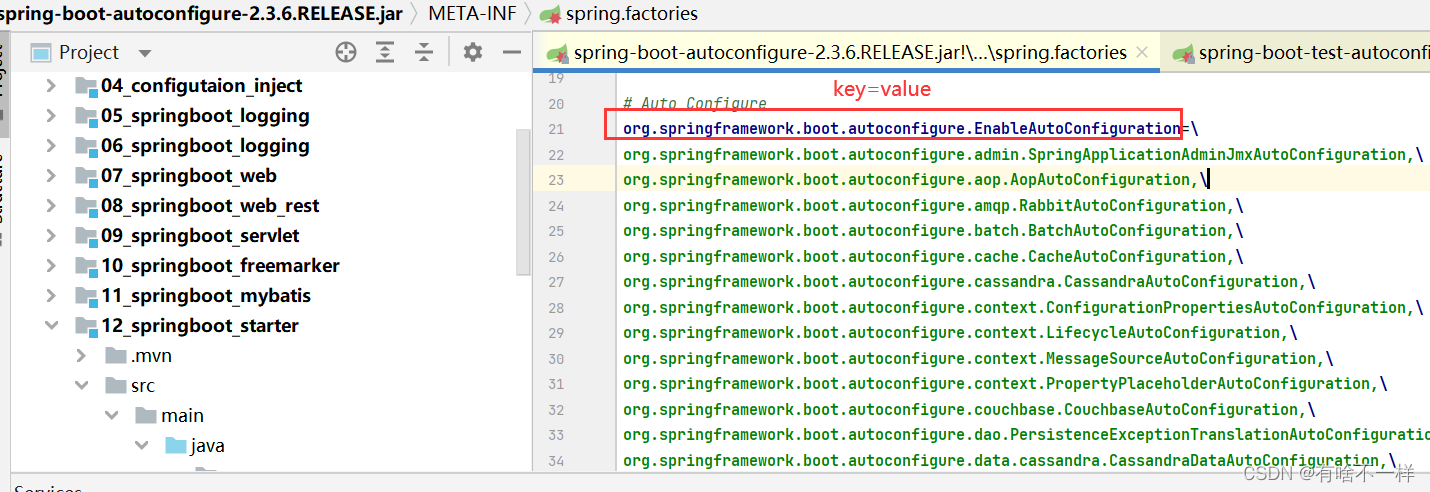Expand the 04_configutaion_inject module

[51, 86]
